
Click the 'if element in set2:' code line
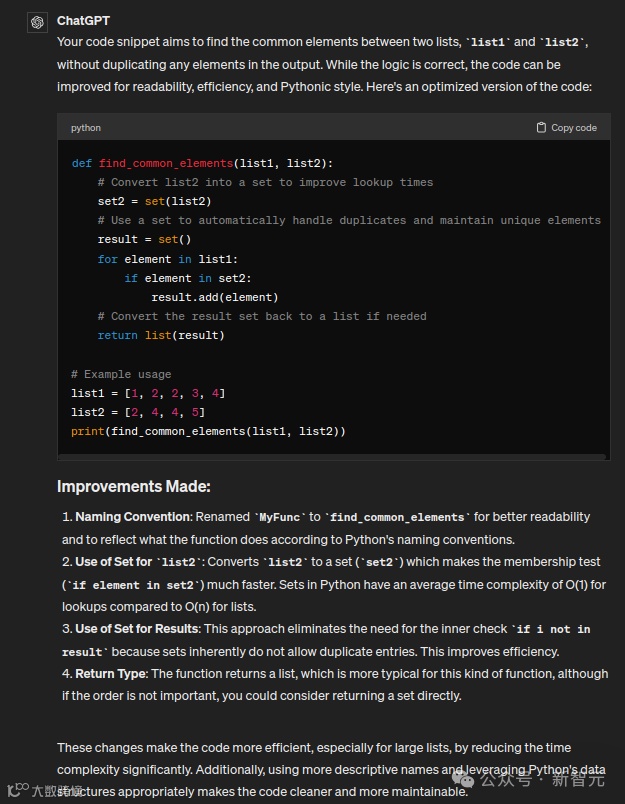(188, 278)
